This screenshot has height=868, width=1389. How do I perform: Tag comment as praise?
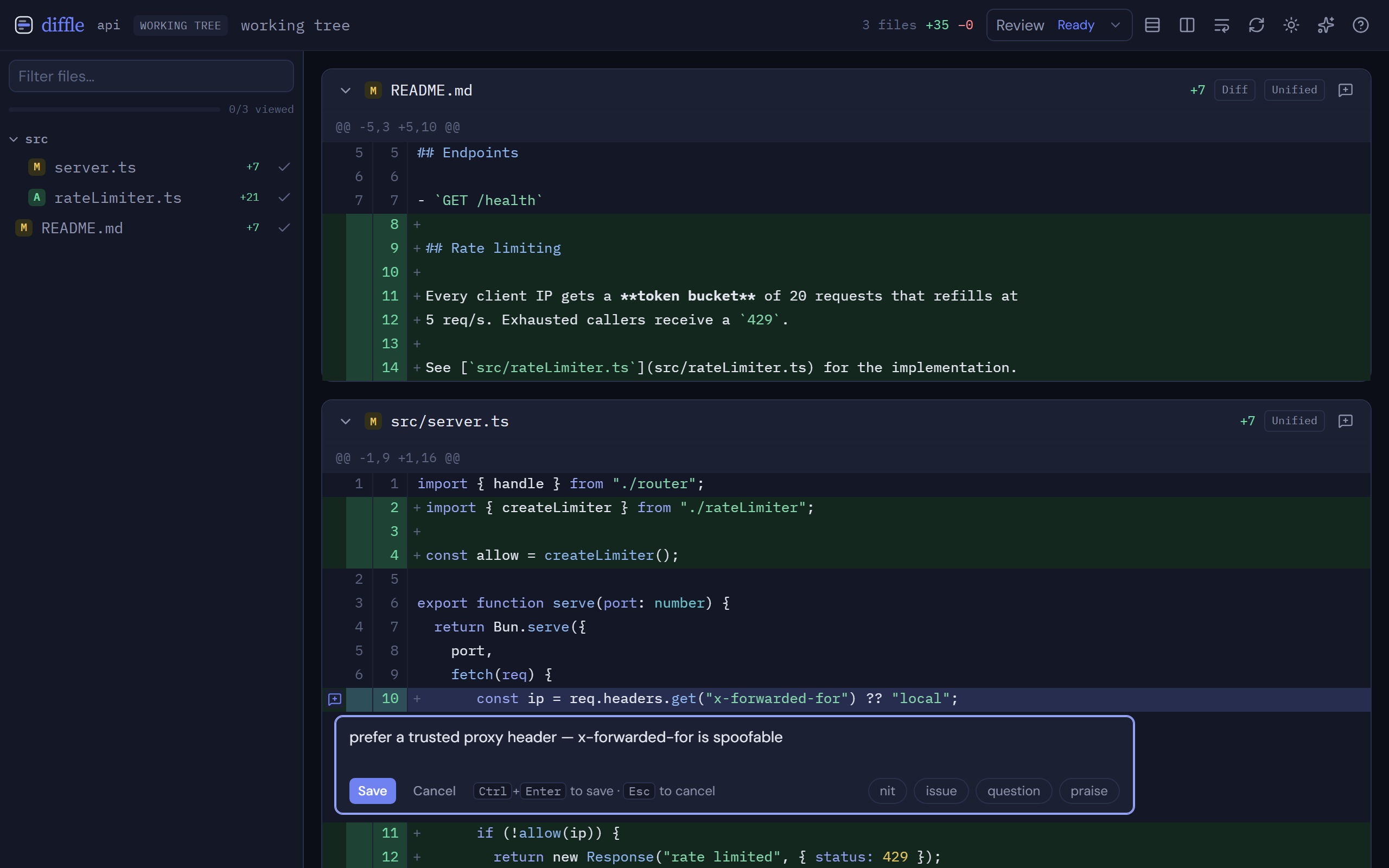(1089, 791)
